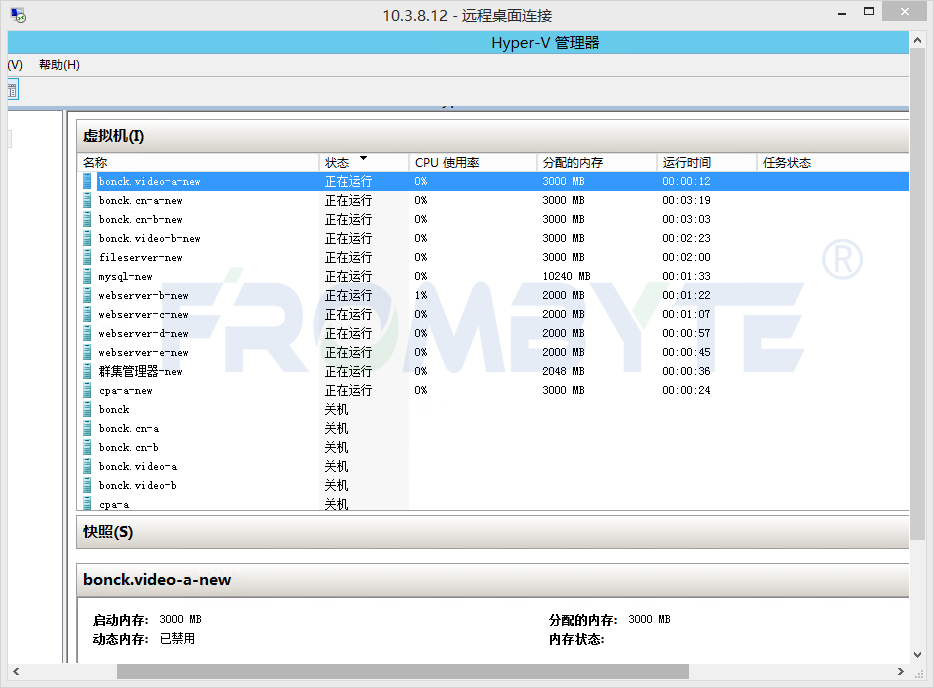
Task: Click the VM icon beside bonck.video-b-new
Action: pyautogui.click(x=88, y=238)
